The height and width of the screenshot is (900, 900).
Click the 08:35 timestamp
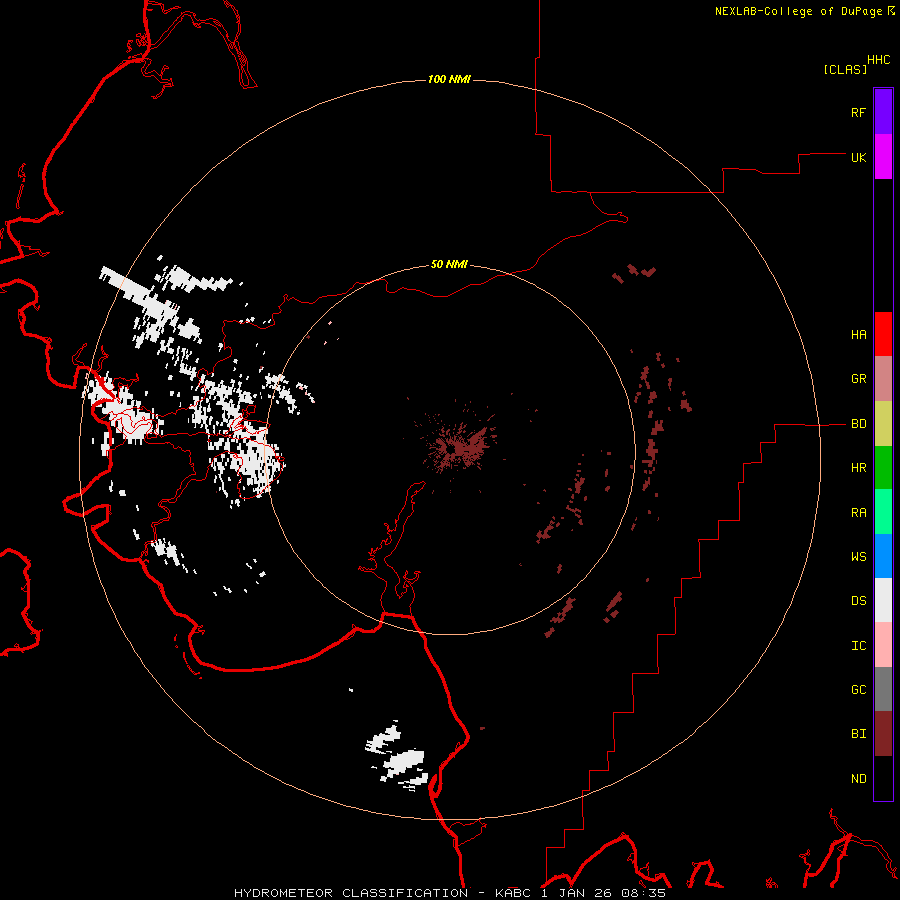click(x=642, y=893)
